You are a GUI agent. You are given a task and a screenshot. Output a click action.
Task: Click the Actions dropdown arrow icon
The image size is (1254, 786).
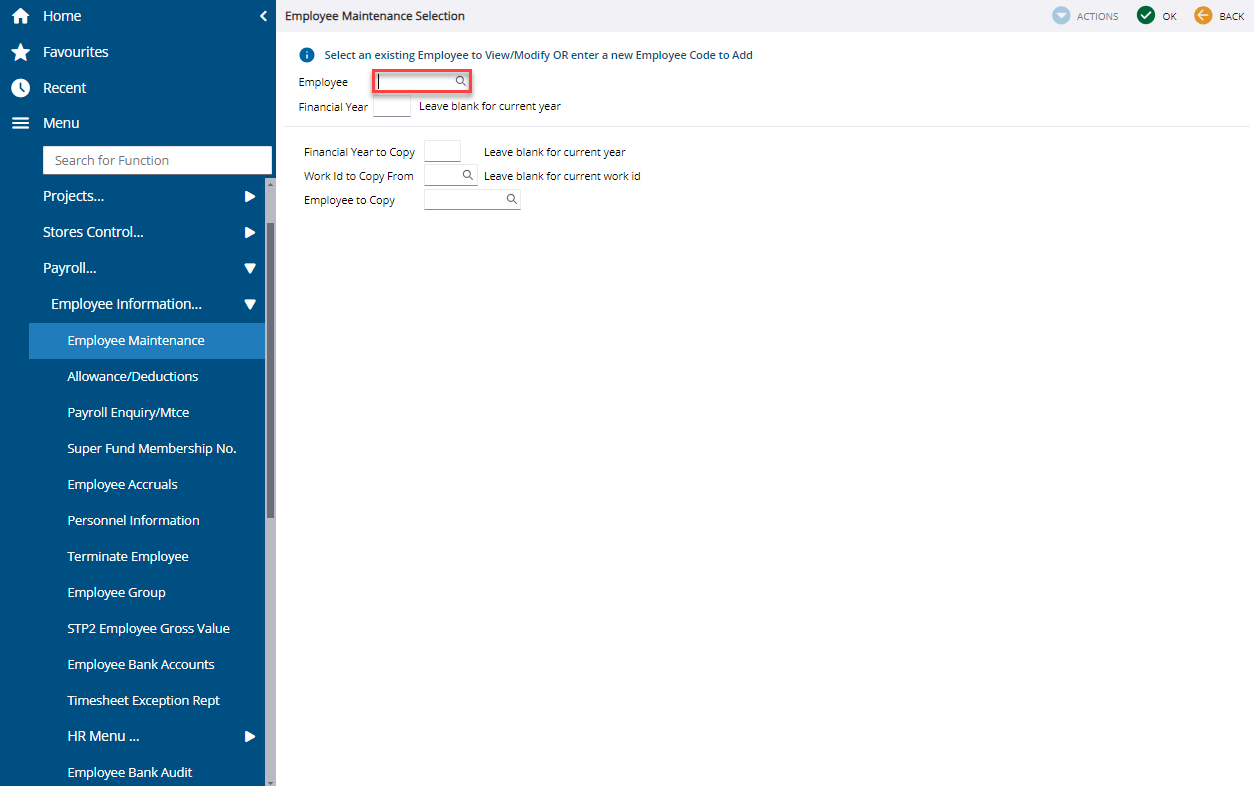[1061, 16]
